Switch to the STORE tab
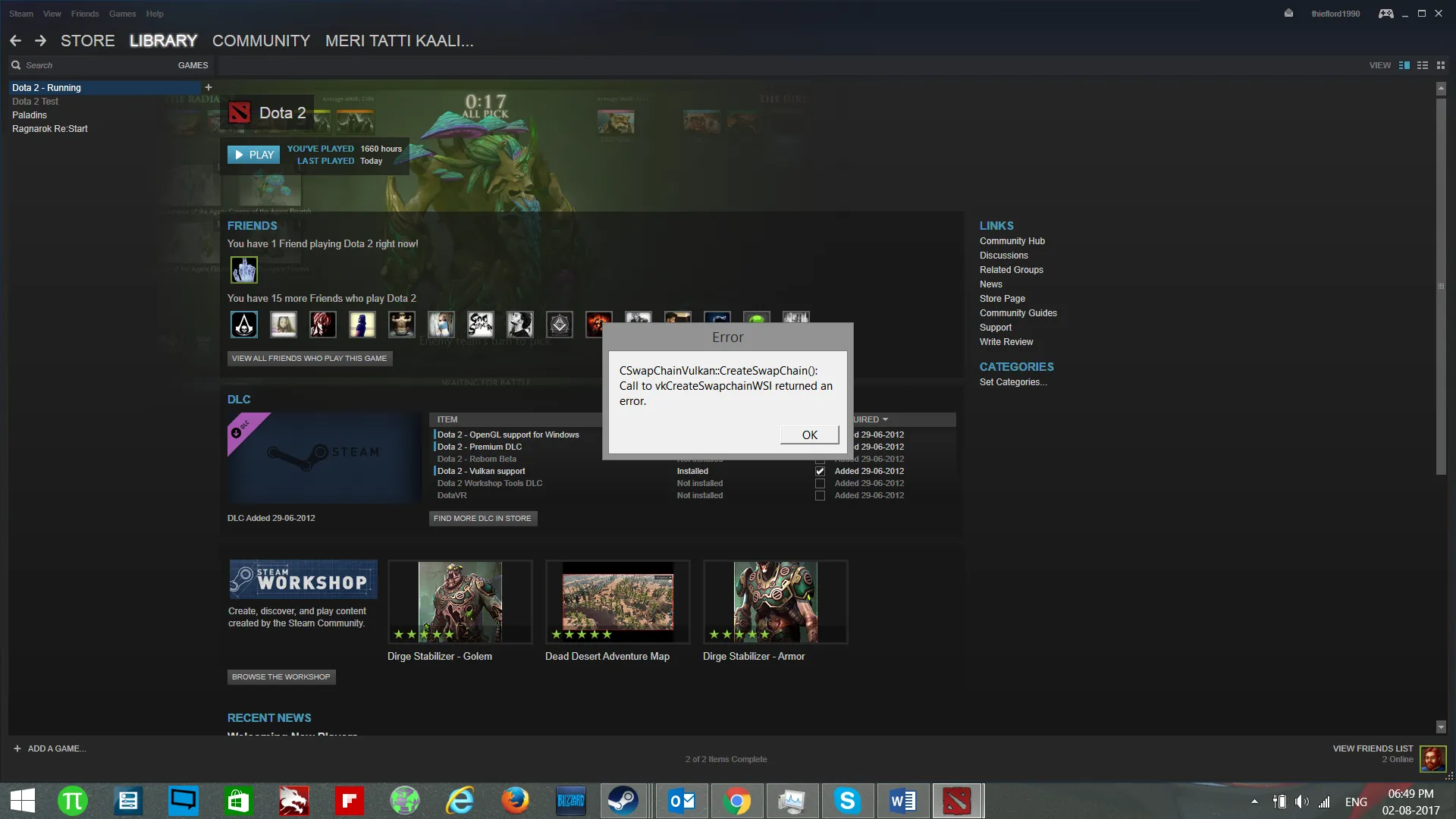This screenshot has width=1456, height=819. tap(88, 41)
